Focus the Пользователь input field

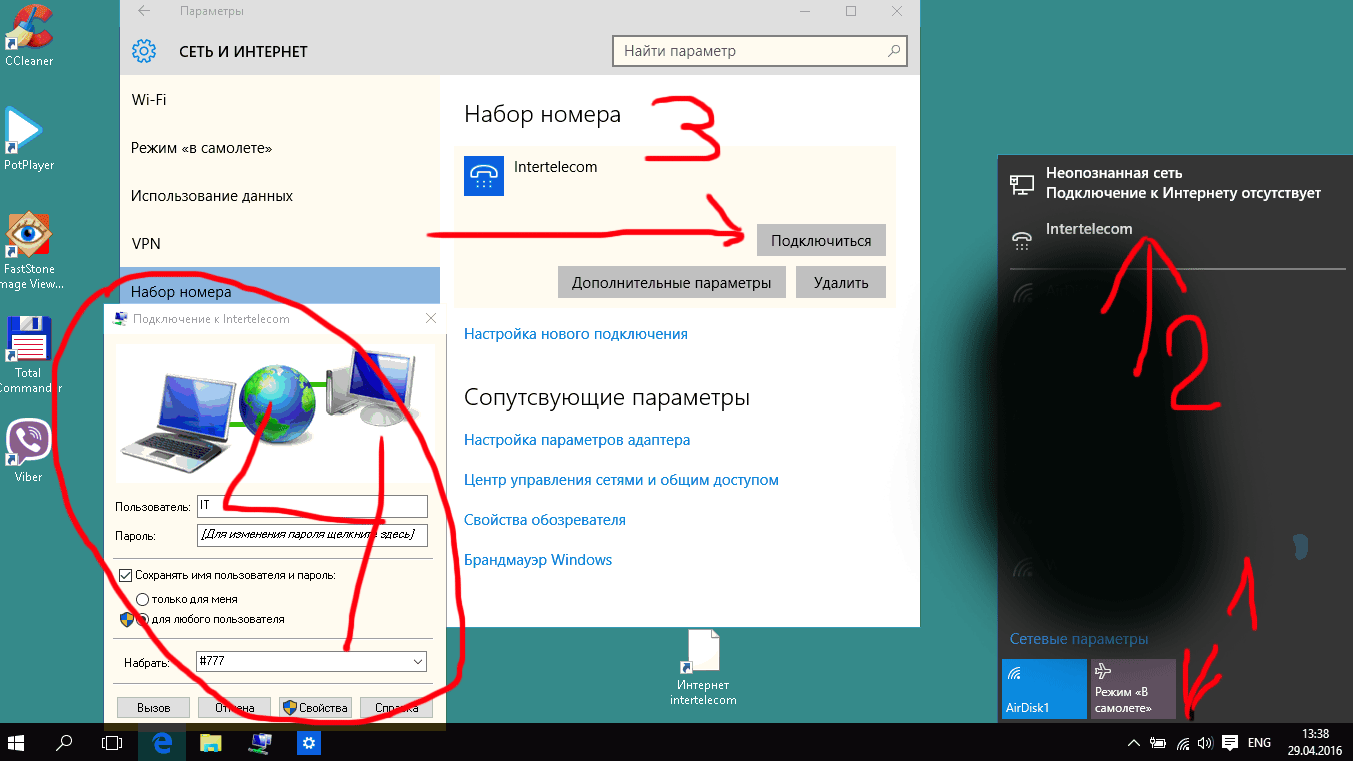[x=312, y=506]
